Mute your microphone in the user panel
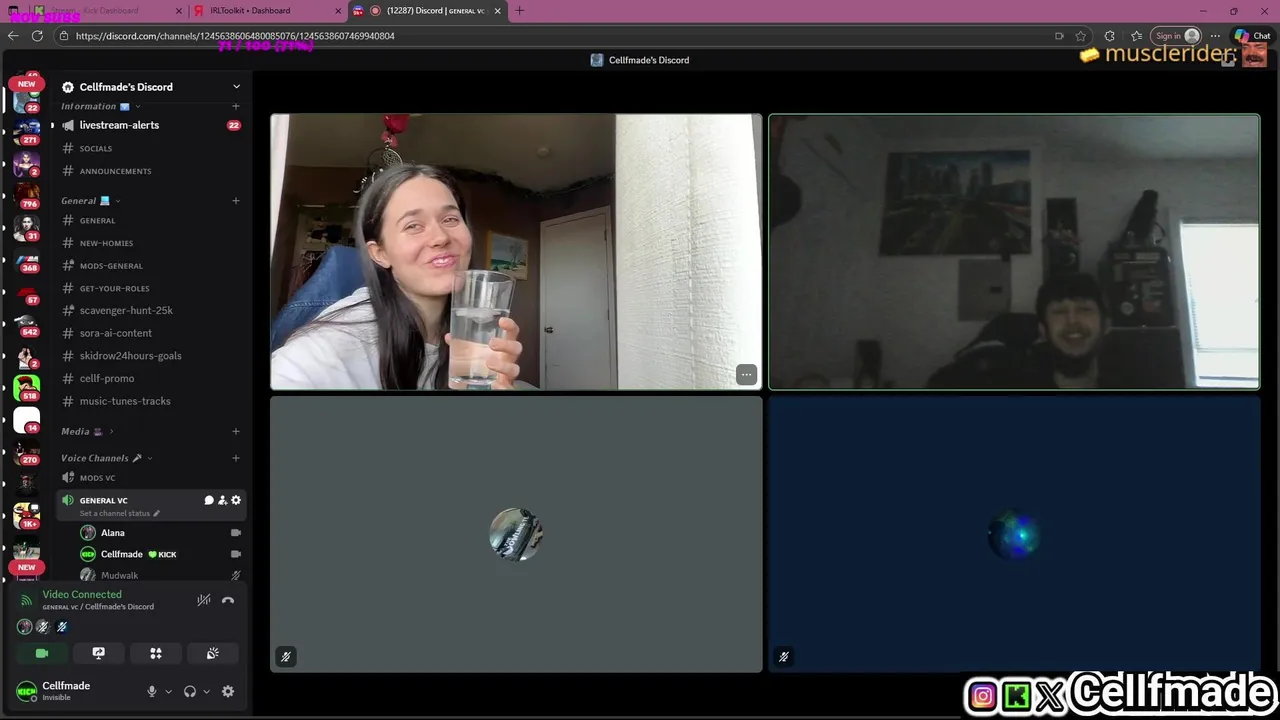Screen dimensions: 1280x720 [x=152, y=691]
